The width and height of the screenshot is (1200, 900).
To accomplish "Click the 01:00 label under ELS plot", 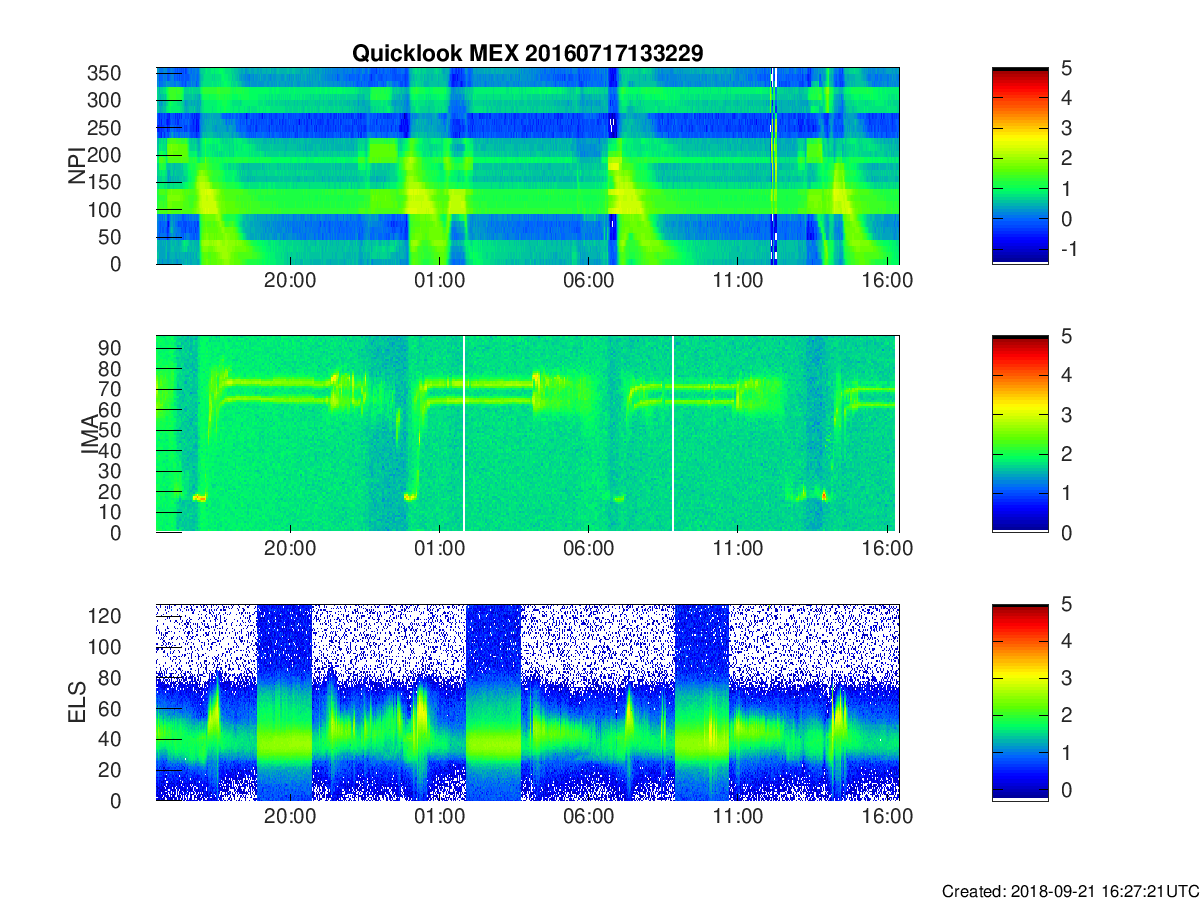I will click(x=439, y=818).
